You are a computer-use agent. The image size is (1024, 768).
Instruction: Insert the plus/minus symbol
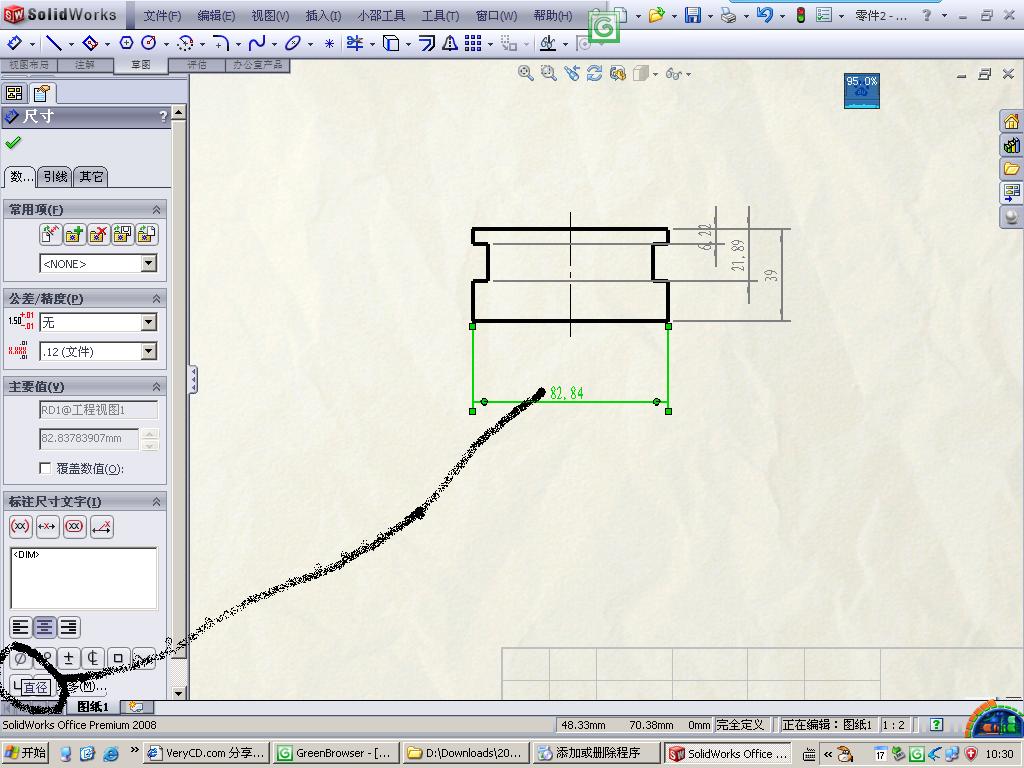coord(69,658)
